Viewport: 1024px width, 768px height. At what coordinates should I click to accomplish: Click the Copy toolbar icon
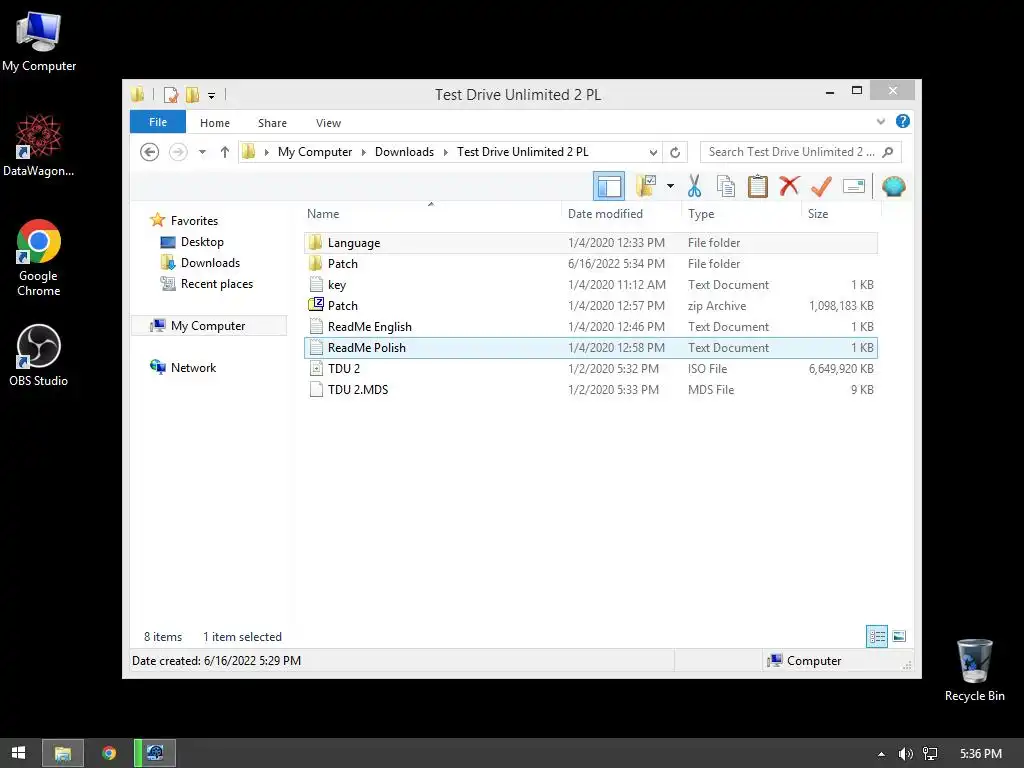click(x=726, y=186)
